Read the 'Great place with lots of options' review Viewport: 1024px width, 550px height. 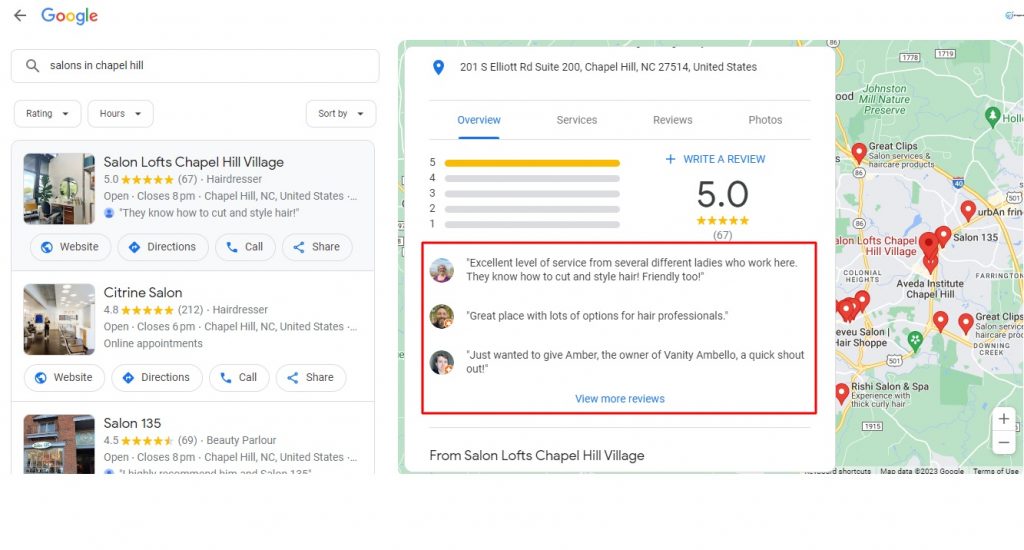click(597, 316)
